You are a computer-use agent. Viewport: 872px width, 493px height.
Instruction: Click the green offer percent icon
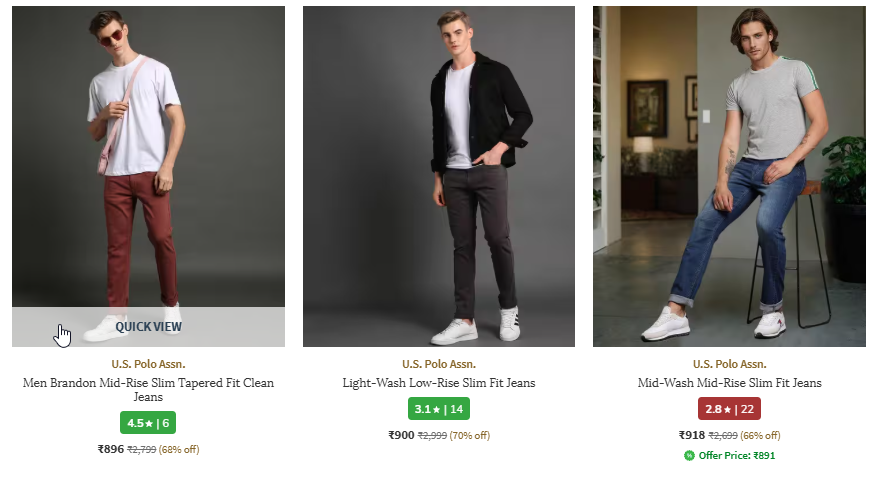coord(689,456)
